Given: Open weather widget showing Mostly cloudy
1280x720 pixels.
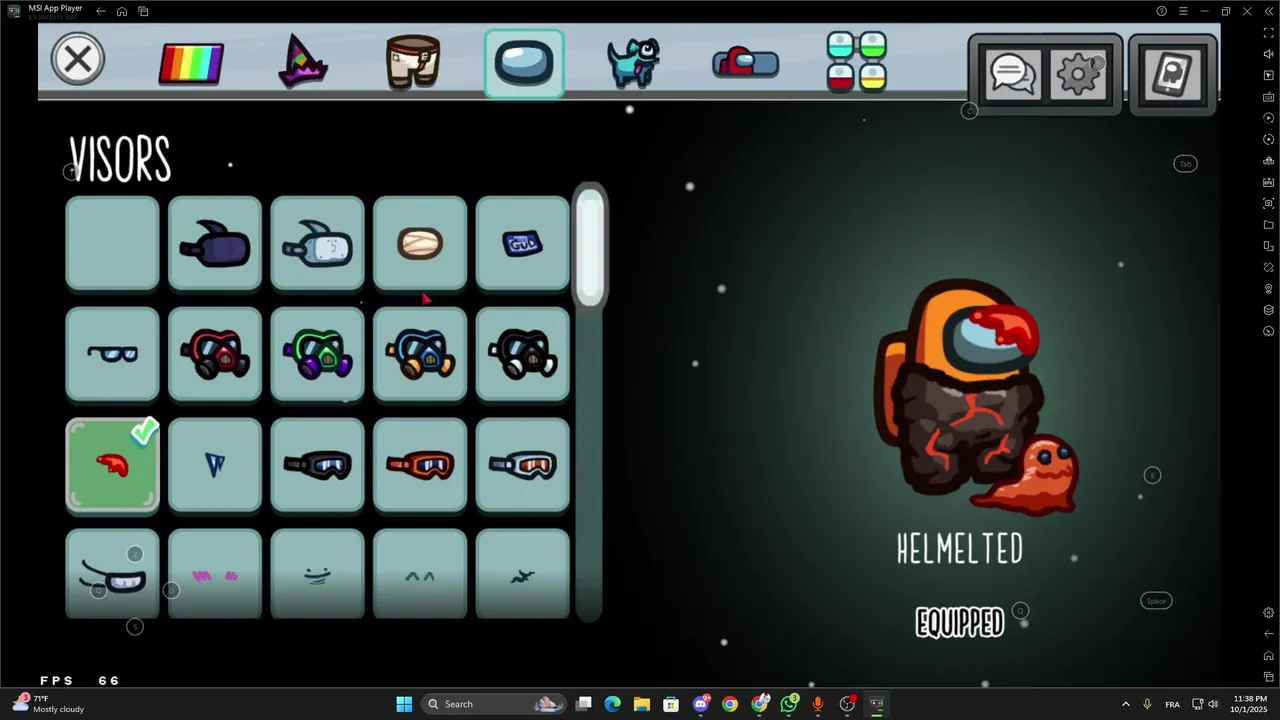Looking at the screenshot, I should click(x=47, y=704).
